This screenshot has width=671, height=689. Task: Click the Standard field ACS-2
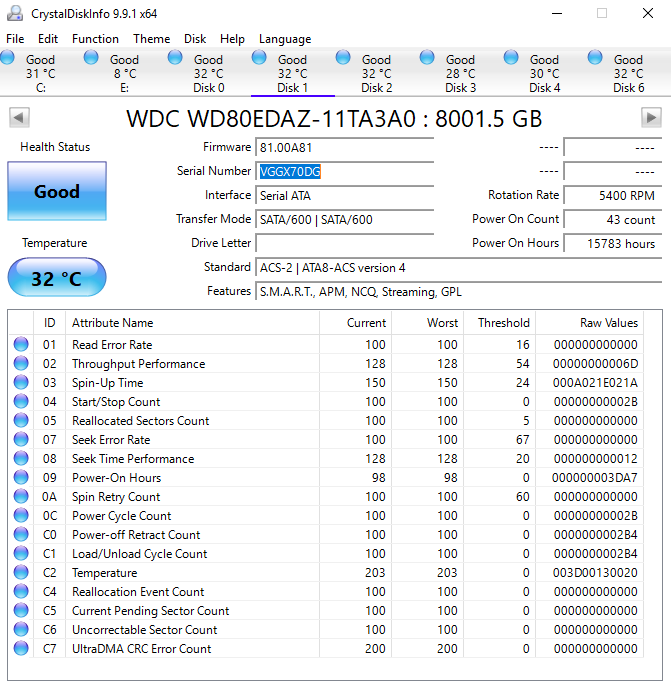pyautogui.click(x=459, y=267)
